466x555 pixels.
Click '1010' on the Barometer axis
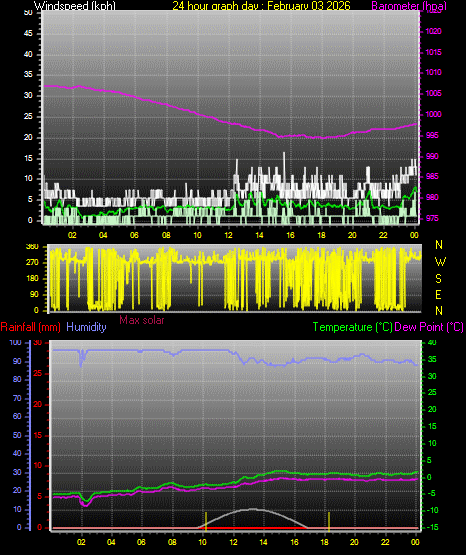[x=433, y=72]
